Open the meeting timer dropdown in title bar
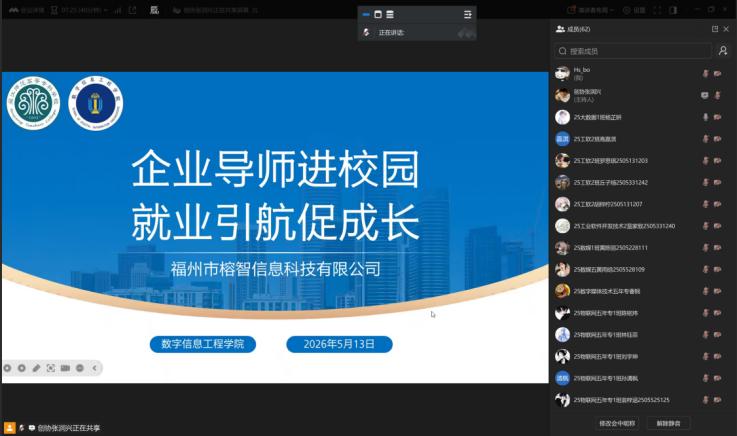This screenshot has height=436, width=737. [79, 10]
